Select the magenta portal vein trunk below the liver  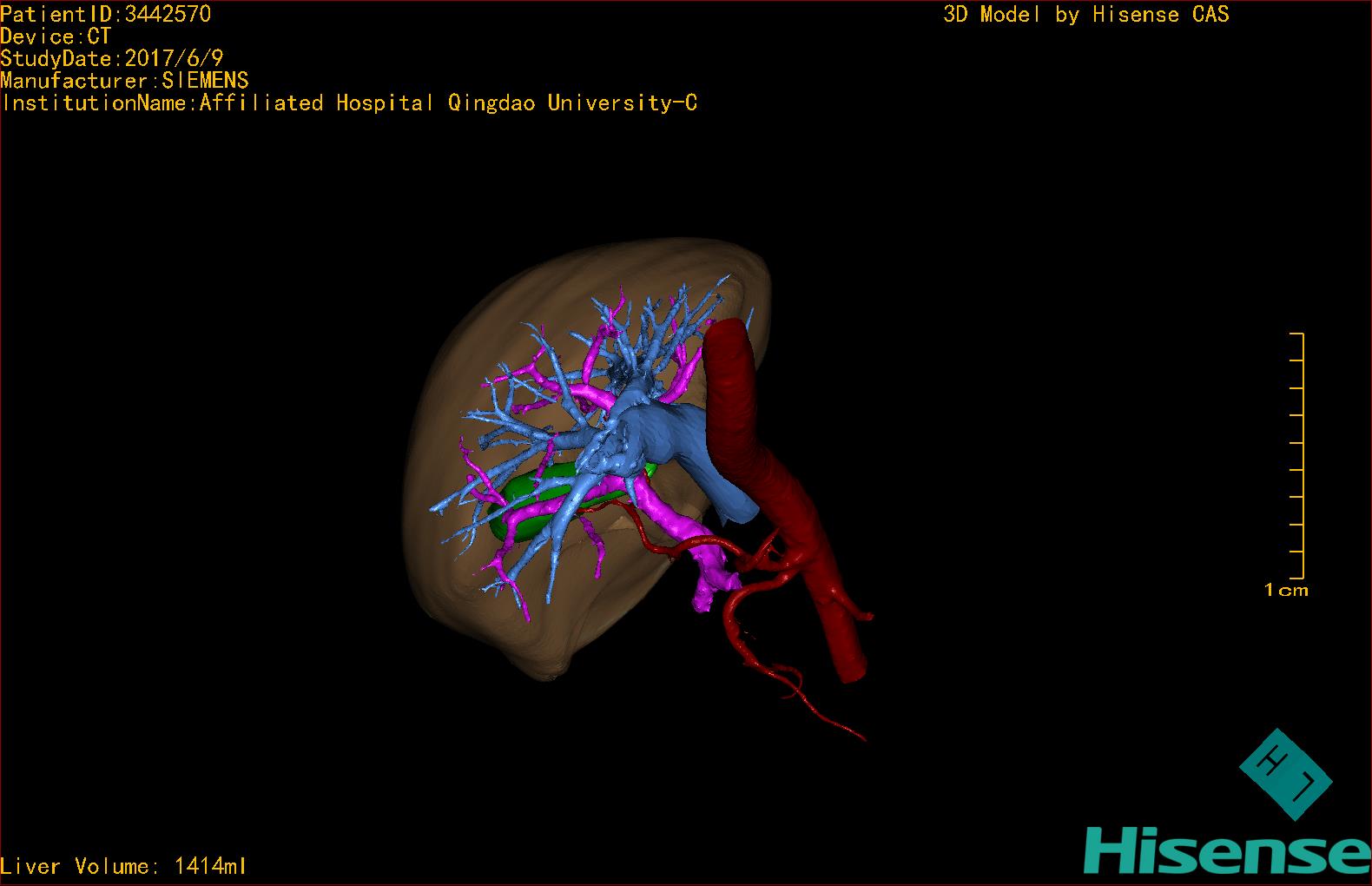tap(686, 530)
